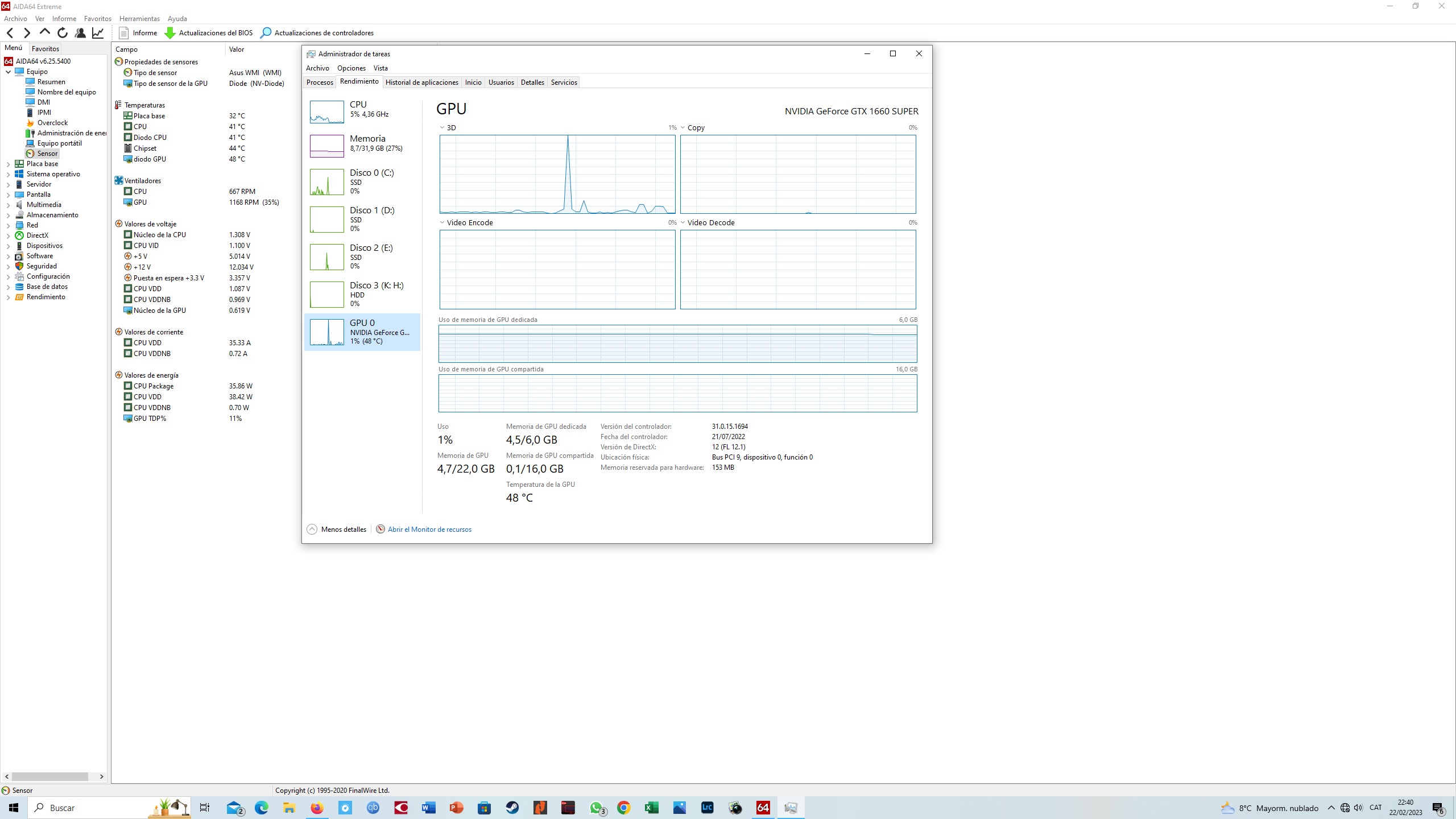
Task: Open AIDA64 Herramientas menu
Action: pos(139,19)
